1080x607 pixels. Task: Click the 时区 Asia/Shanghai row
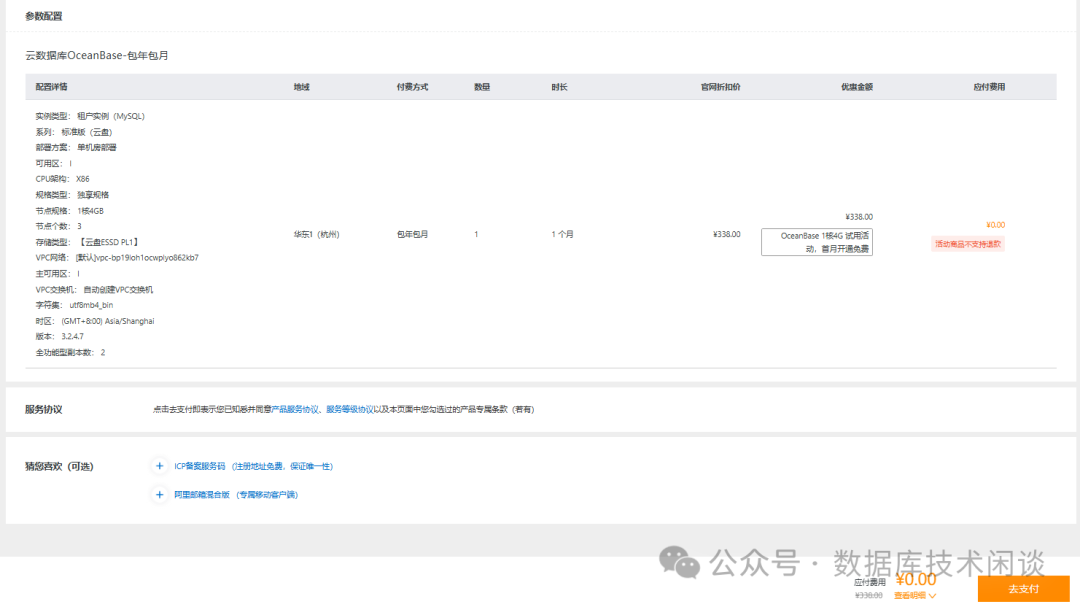pyautogui.click(x=95, y=321)
